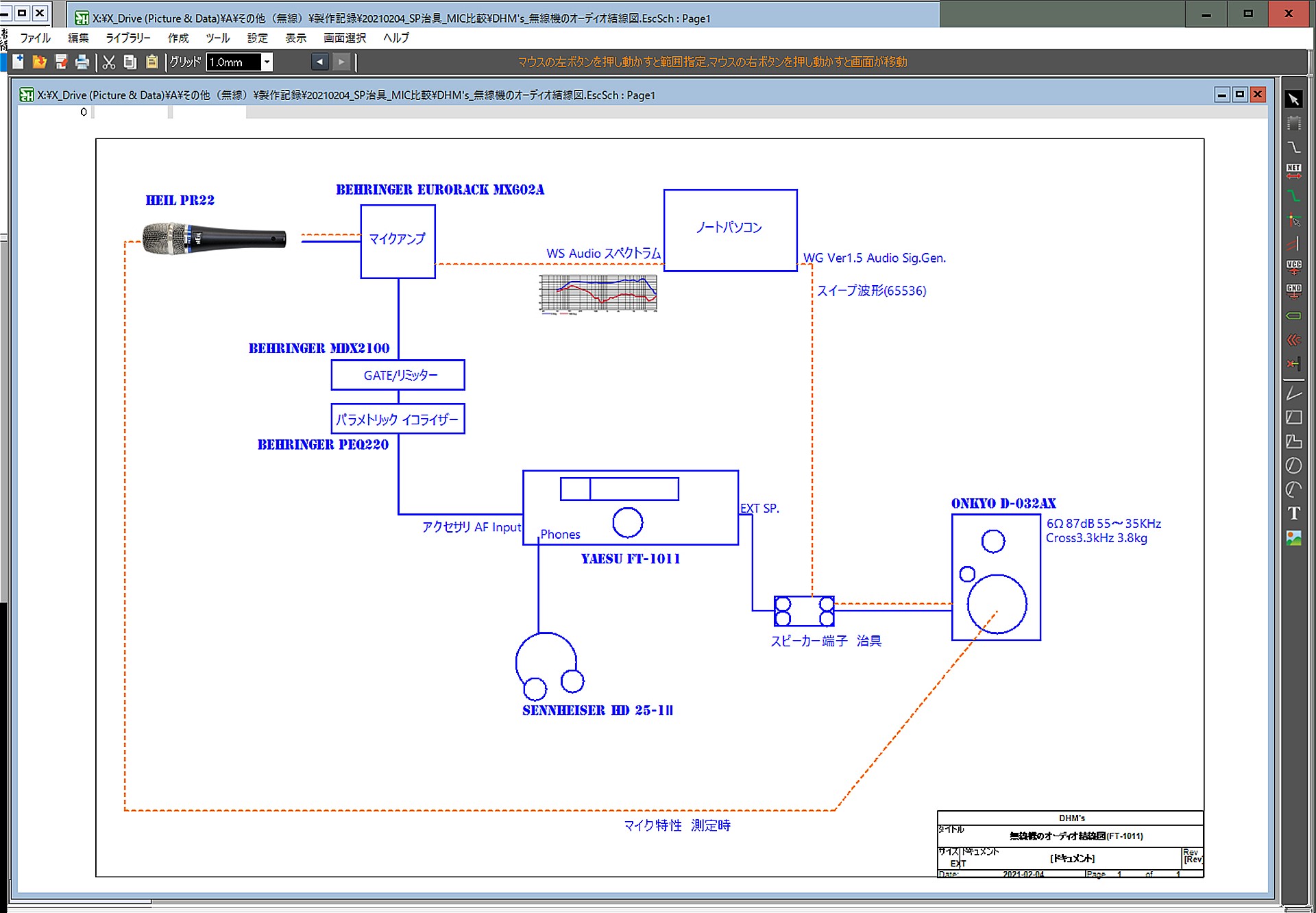Screen dimensions: 1316x913
Task: Select the ノートパソコン box
Action: pyautogui.click(x=730, y=230)
